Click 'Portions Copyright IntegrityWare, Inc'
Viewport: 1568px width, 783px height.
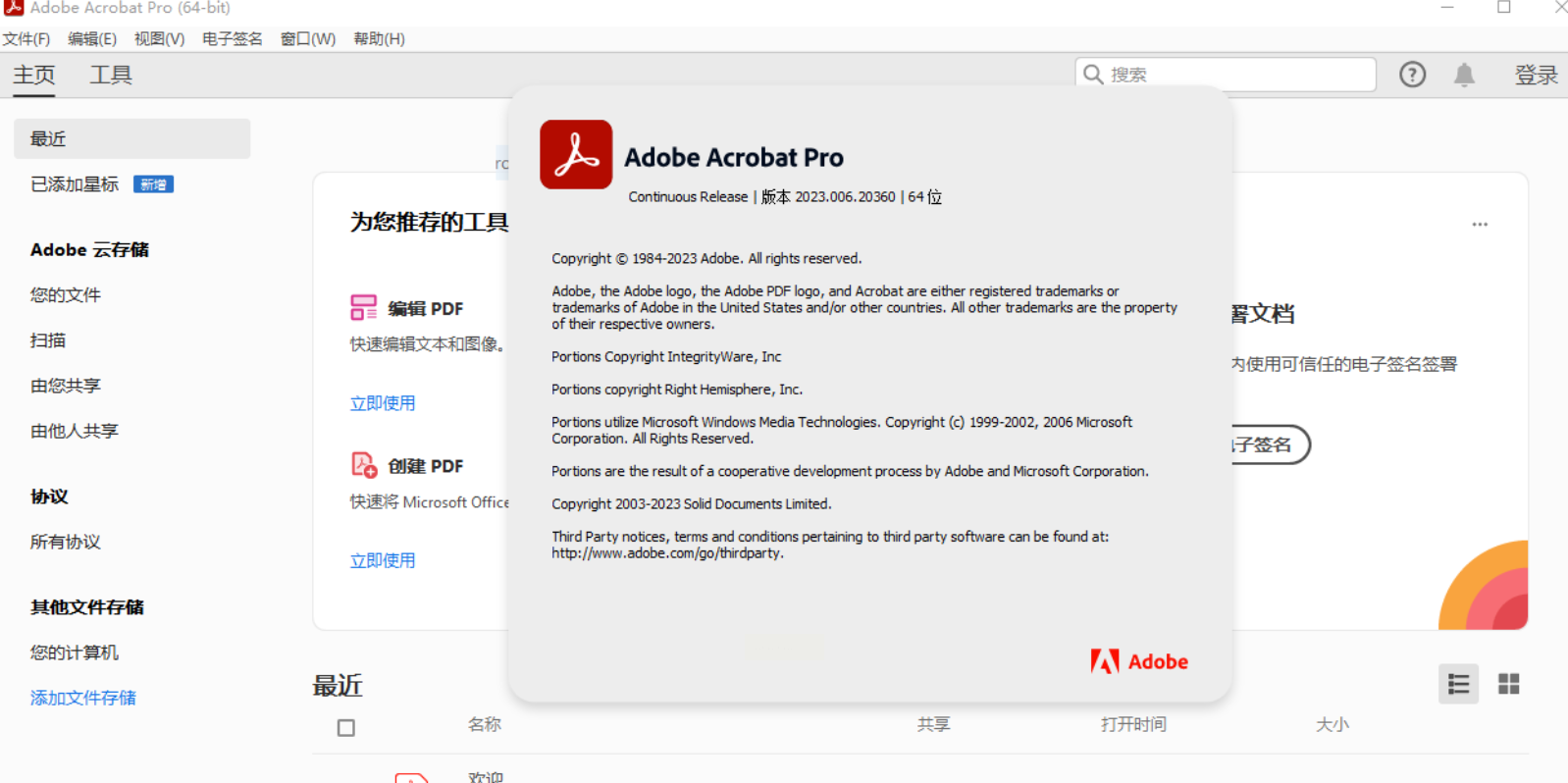pos(666,357)
